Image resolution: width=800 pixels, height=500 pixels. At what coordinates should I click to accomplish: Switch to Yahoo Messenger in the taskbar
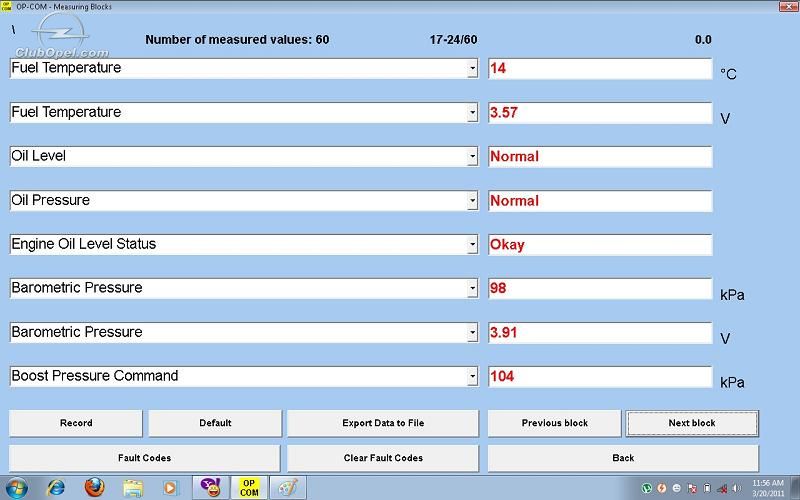210,488
